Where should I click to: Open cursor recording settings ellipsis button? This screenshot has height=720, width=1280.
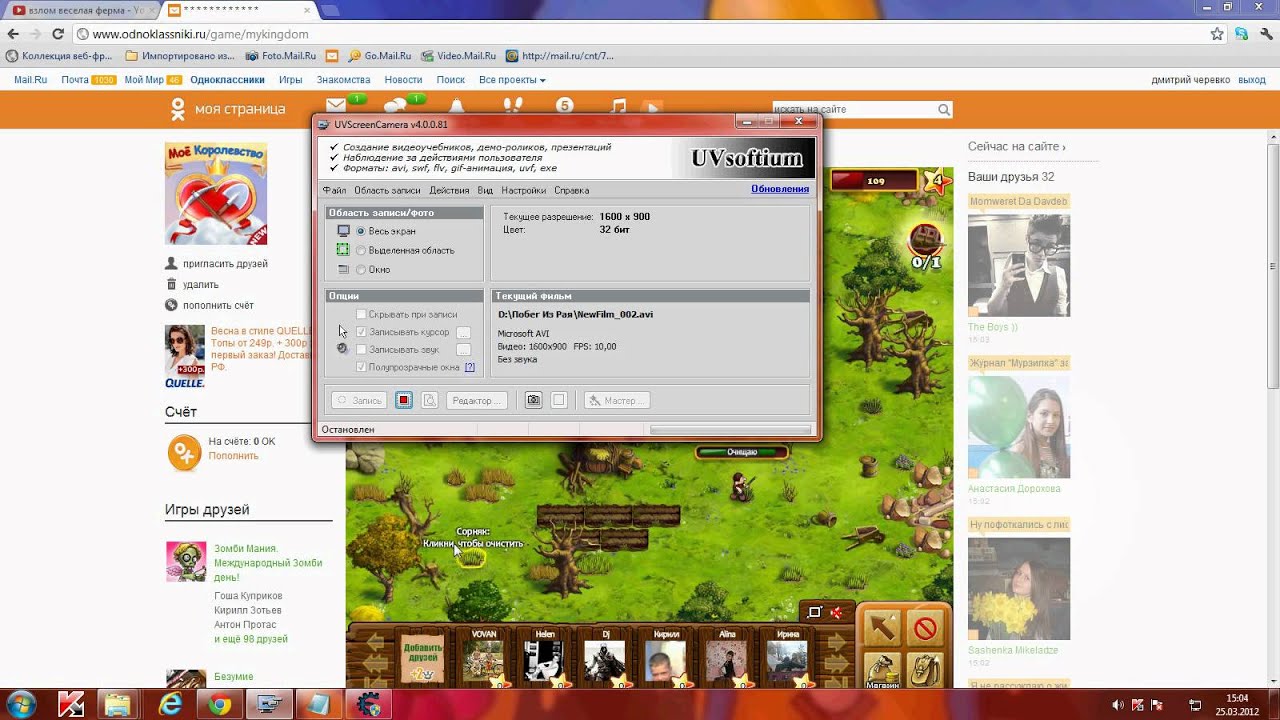point(464,332)
